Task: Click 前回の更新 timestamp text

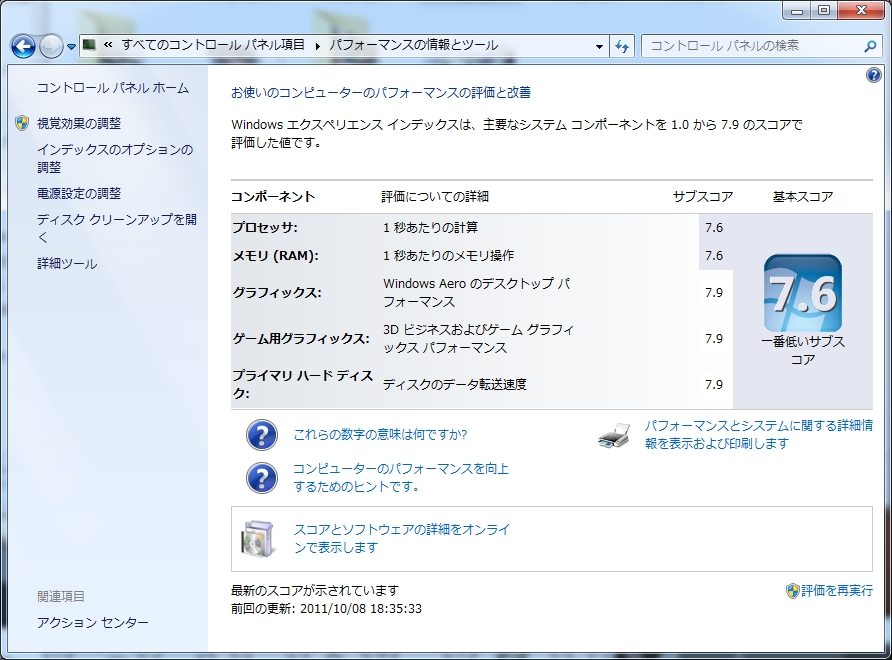Action: click(x=327, y=609)
